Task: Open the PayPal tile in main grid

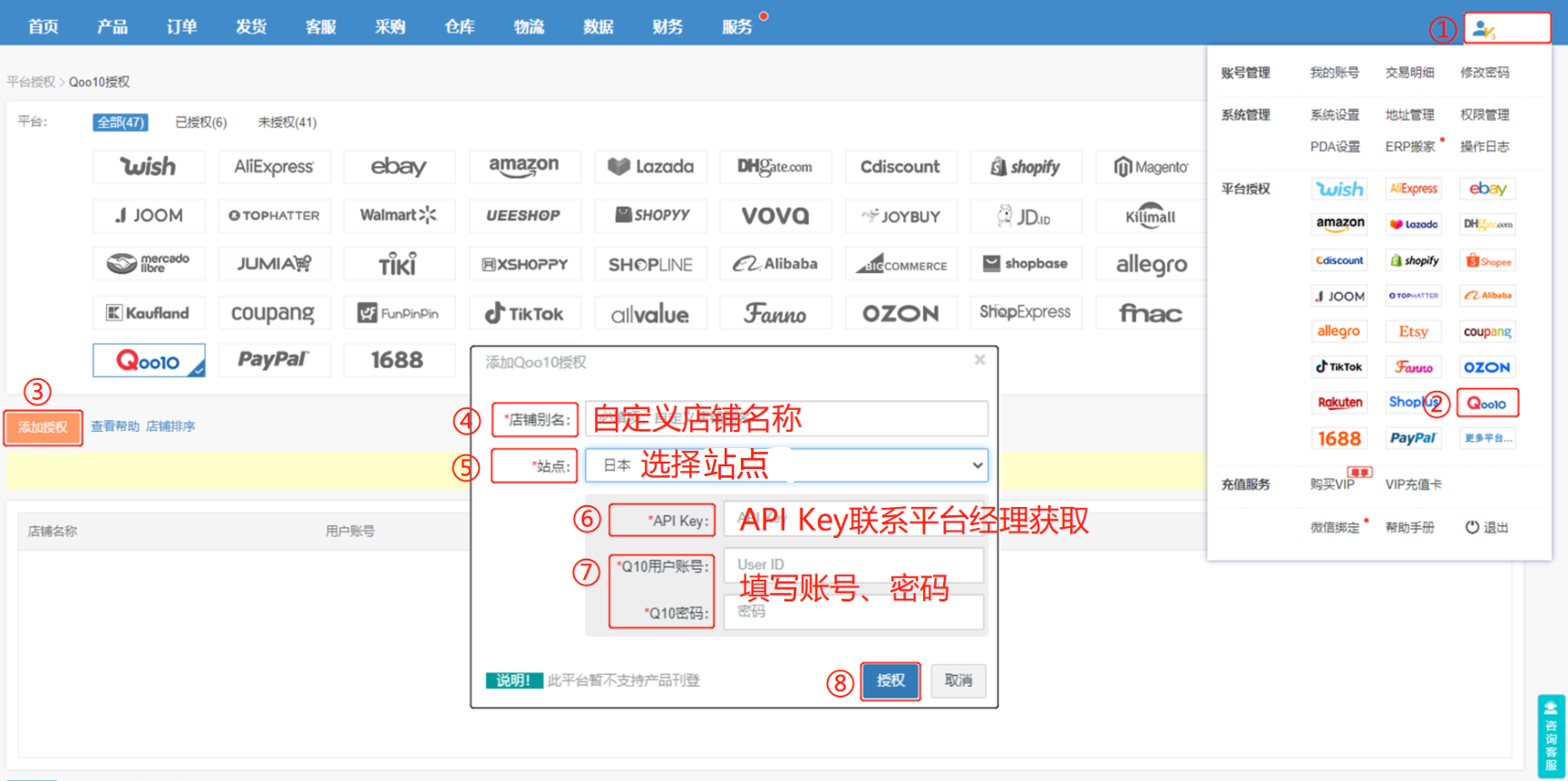Action: 274,360
